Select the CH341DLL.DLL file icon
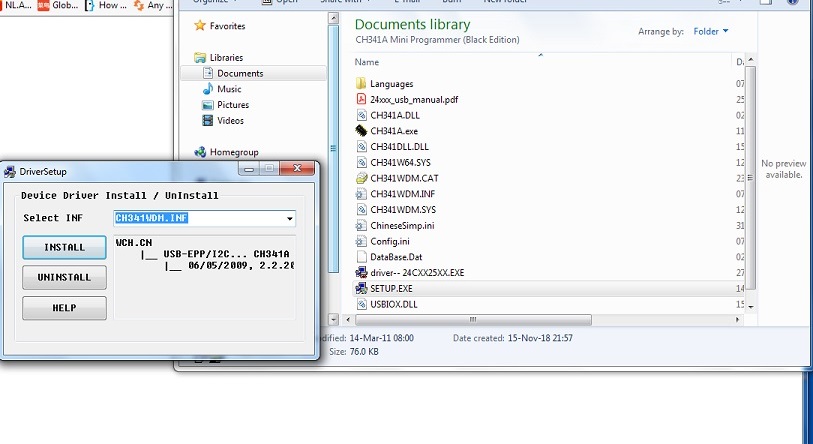The height and width of the screenshot is (444, 813). point(361,147)
